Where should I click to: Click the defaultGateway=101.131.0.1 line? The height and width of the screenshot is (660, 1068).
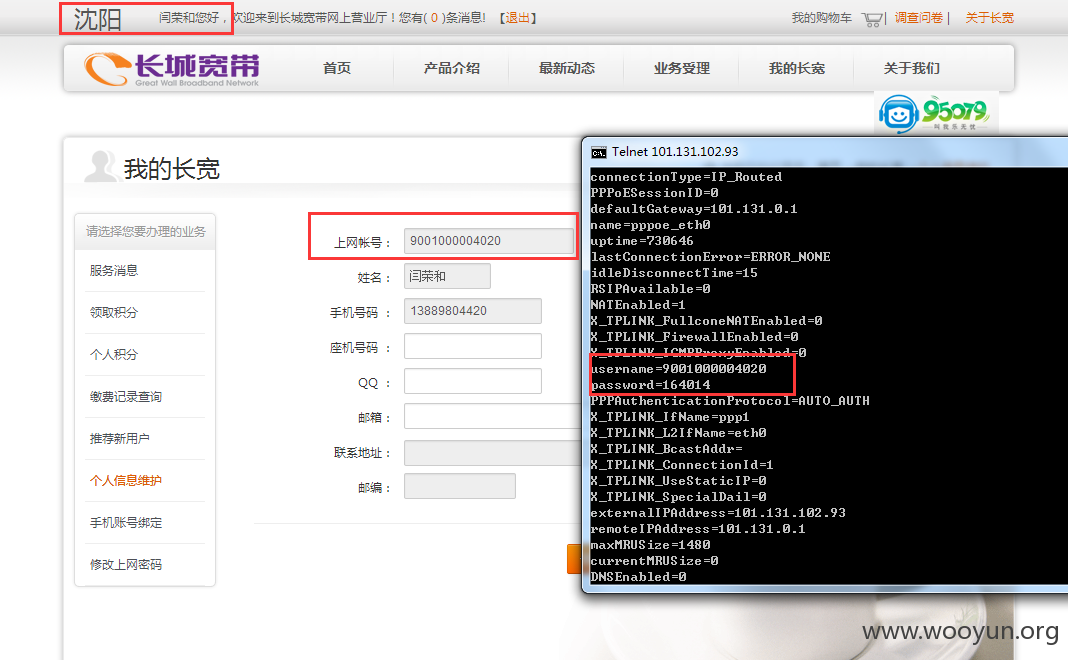coord(693,209)
